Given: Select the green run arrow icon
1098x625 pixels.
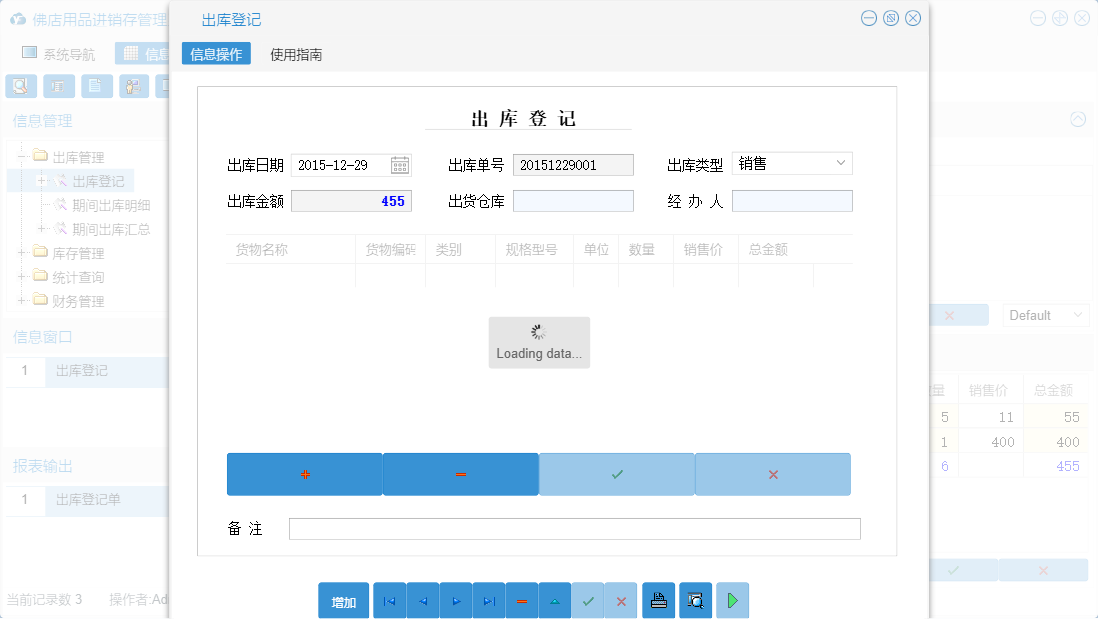Looking at the screenshot, I should (x=731, y=600).
